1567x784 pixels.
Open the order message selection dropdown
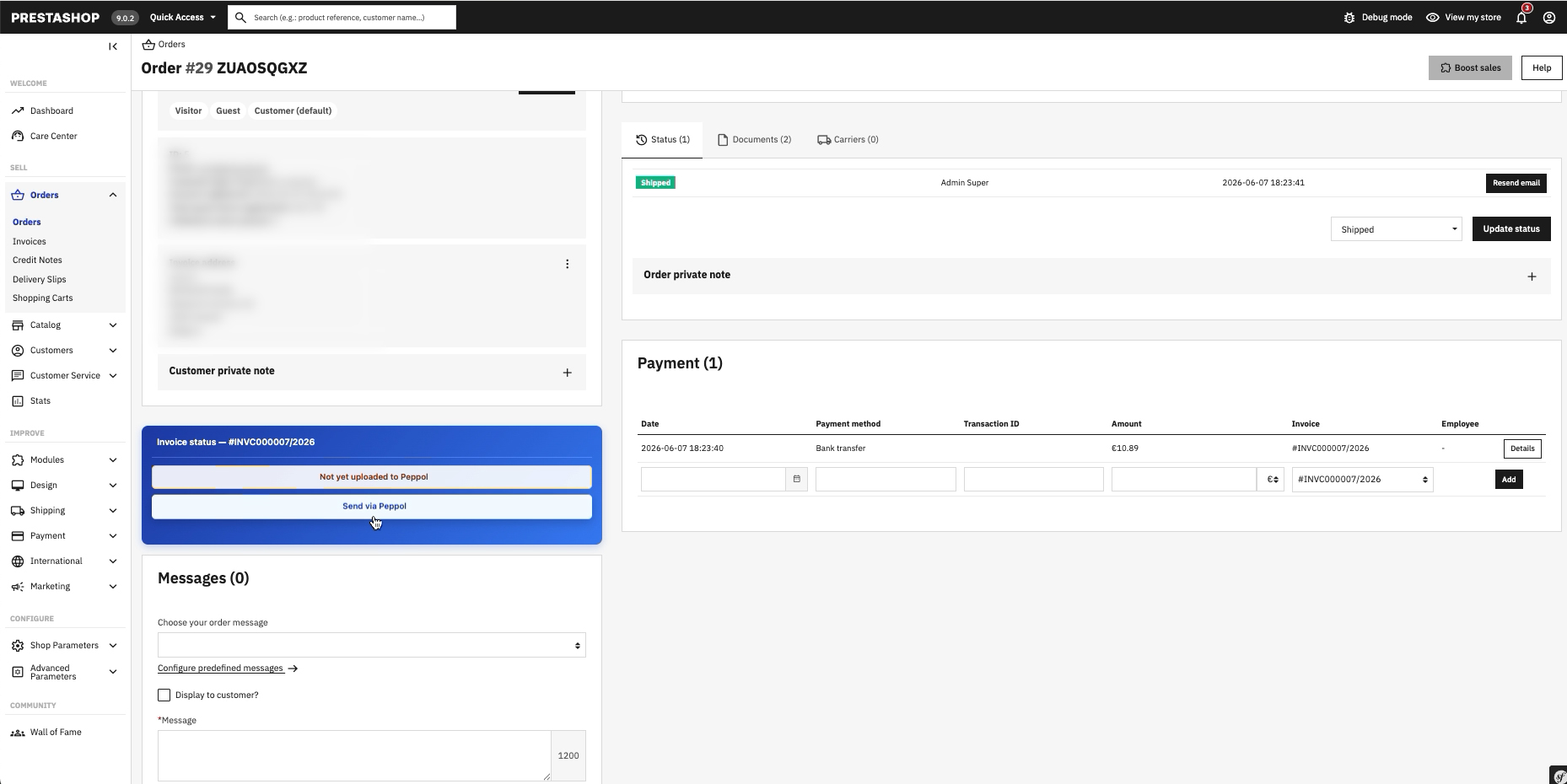tap(371, 645)
